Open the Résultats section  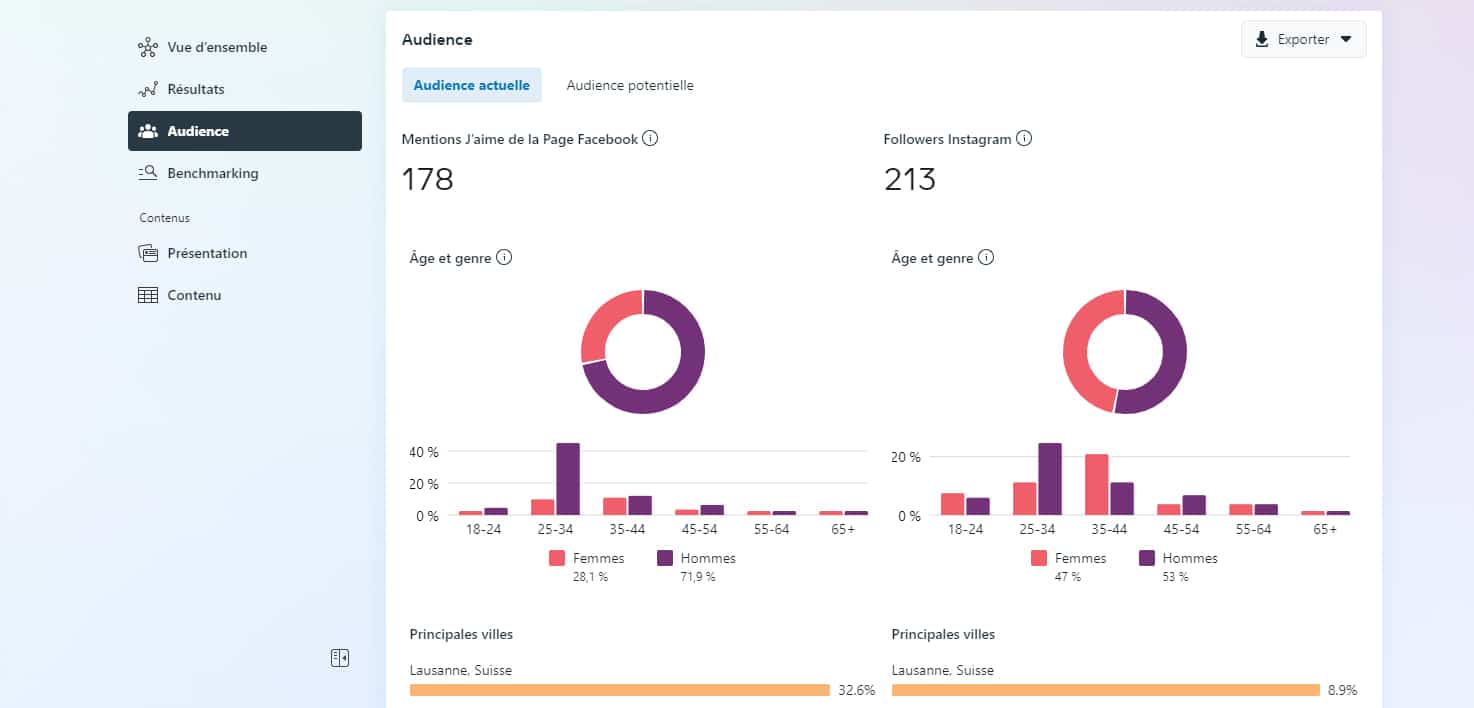181,89
